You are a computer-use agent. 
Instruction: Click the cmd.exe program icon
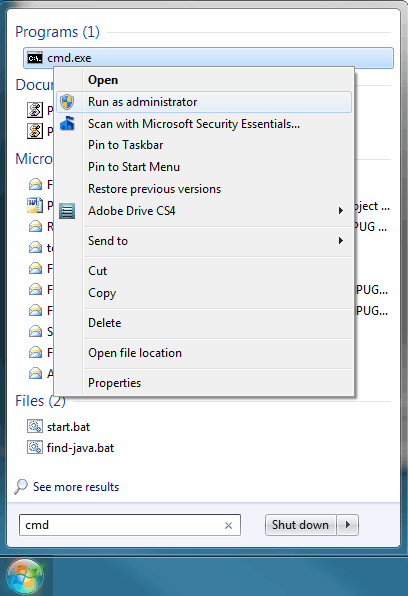[35, 58]
